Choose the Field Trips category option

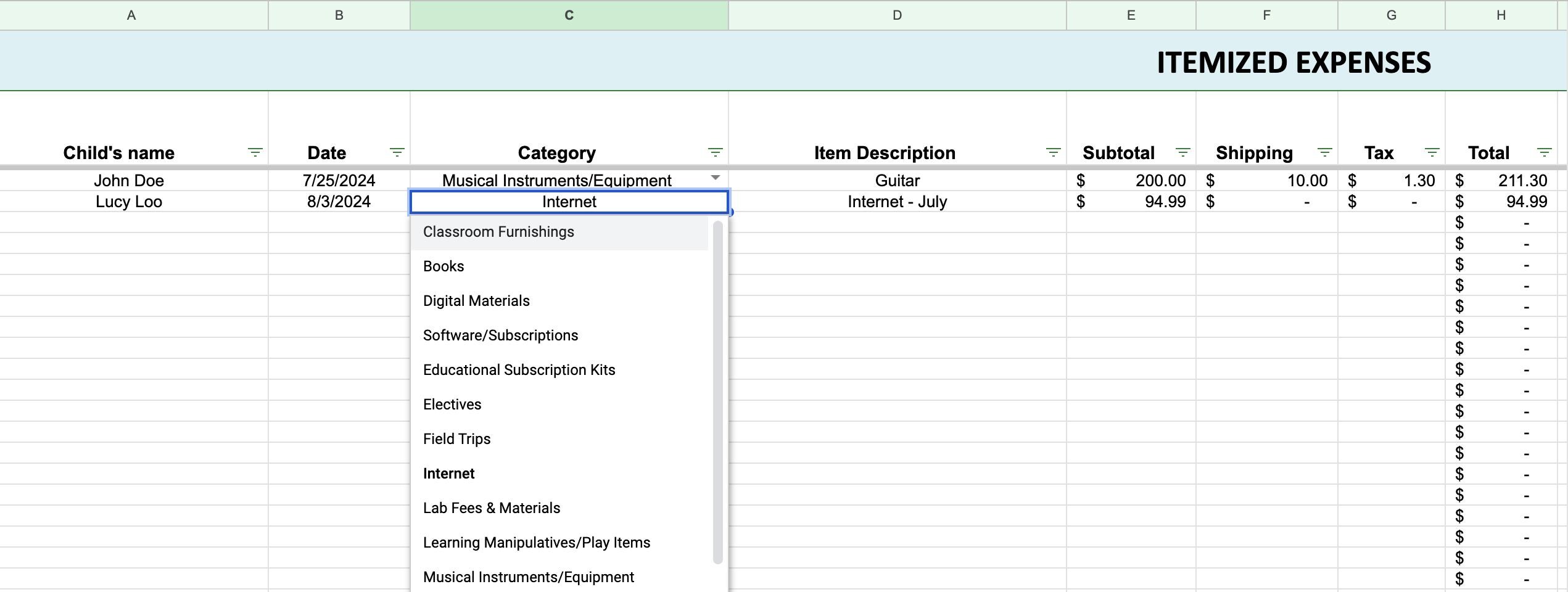(x=456, y=438)
